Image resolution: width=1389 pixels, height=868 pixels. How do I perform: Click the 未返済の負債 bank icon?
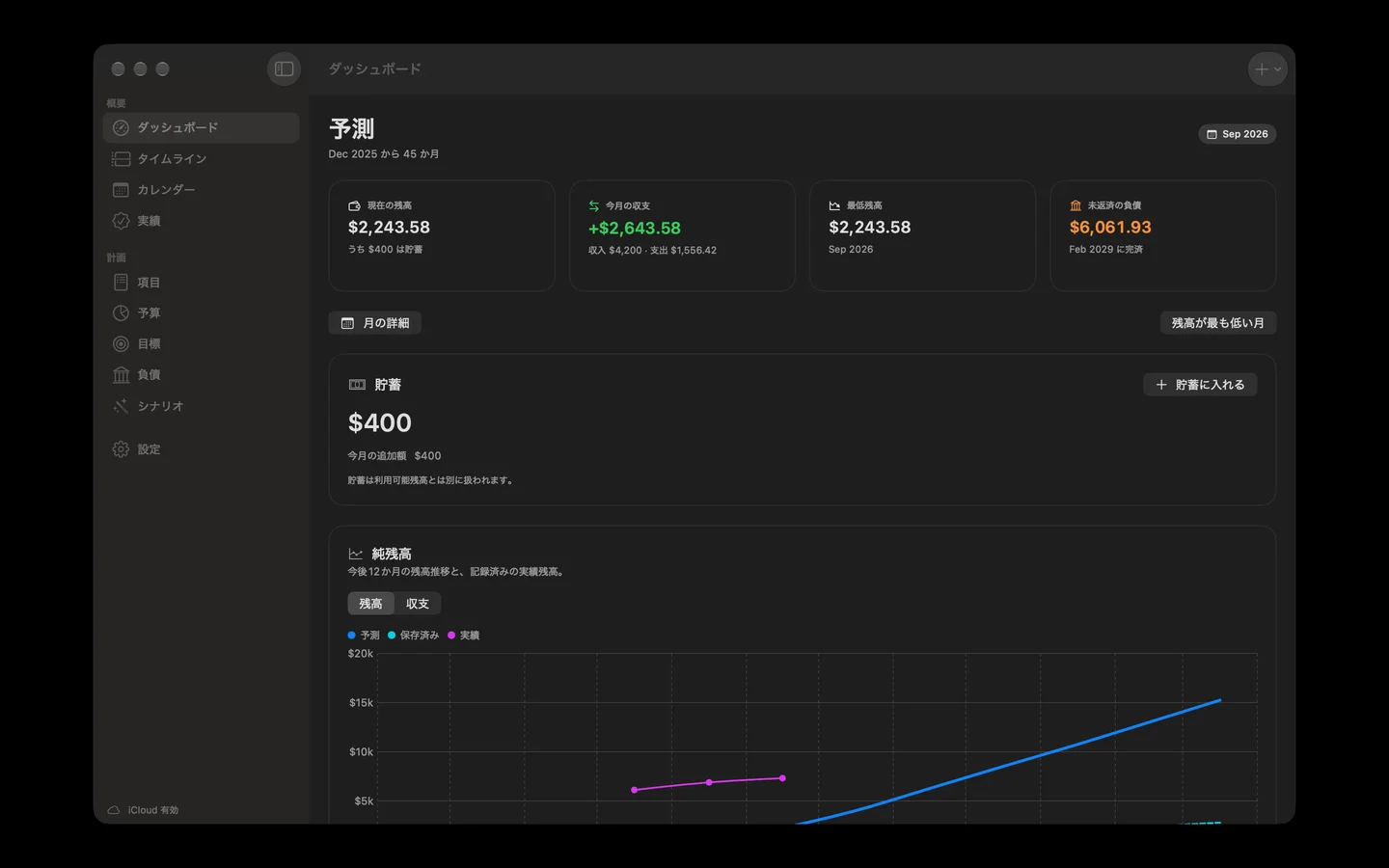click(1076, 205)
